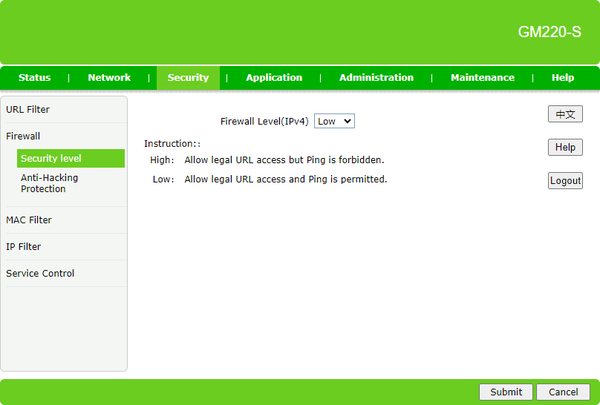The image size is (600, 405).
Task: Select Firewall in the sidebar
Action: pyautogui.click(x=24, y=135)
